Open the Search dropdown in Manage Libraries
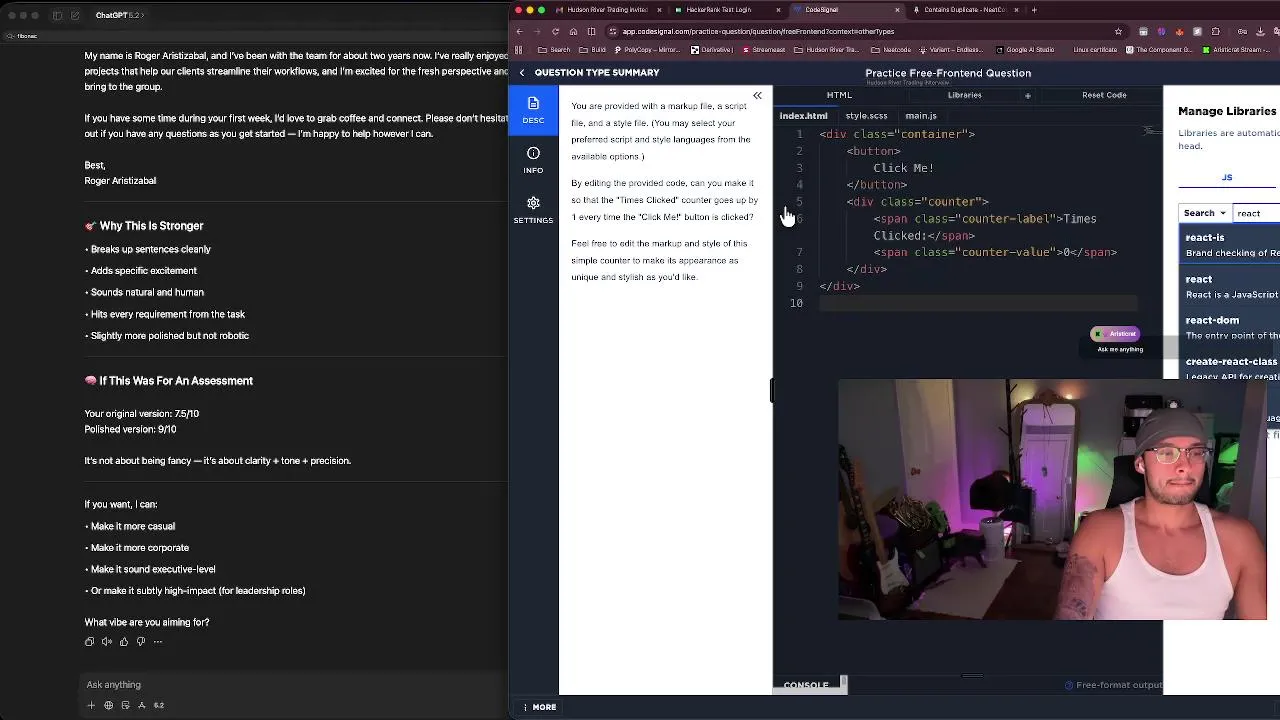Screen dimensions: 1280x720 click(1205, 213)
